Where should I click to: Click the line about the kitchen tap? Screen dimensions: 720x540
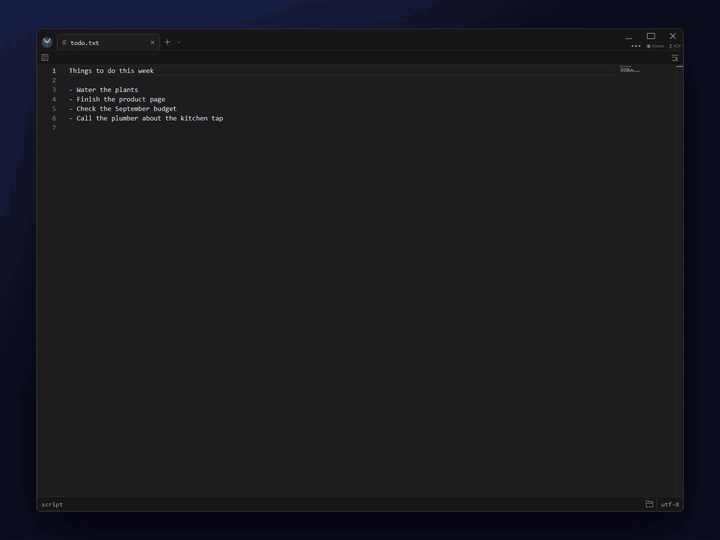point(146,118)
